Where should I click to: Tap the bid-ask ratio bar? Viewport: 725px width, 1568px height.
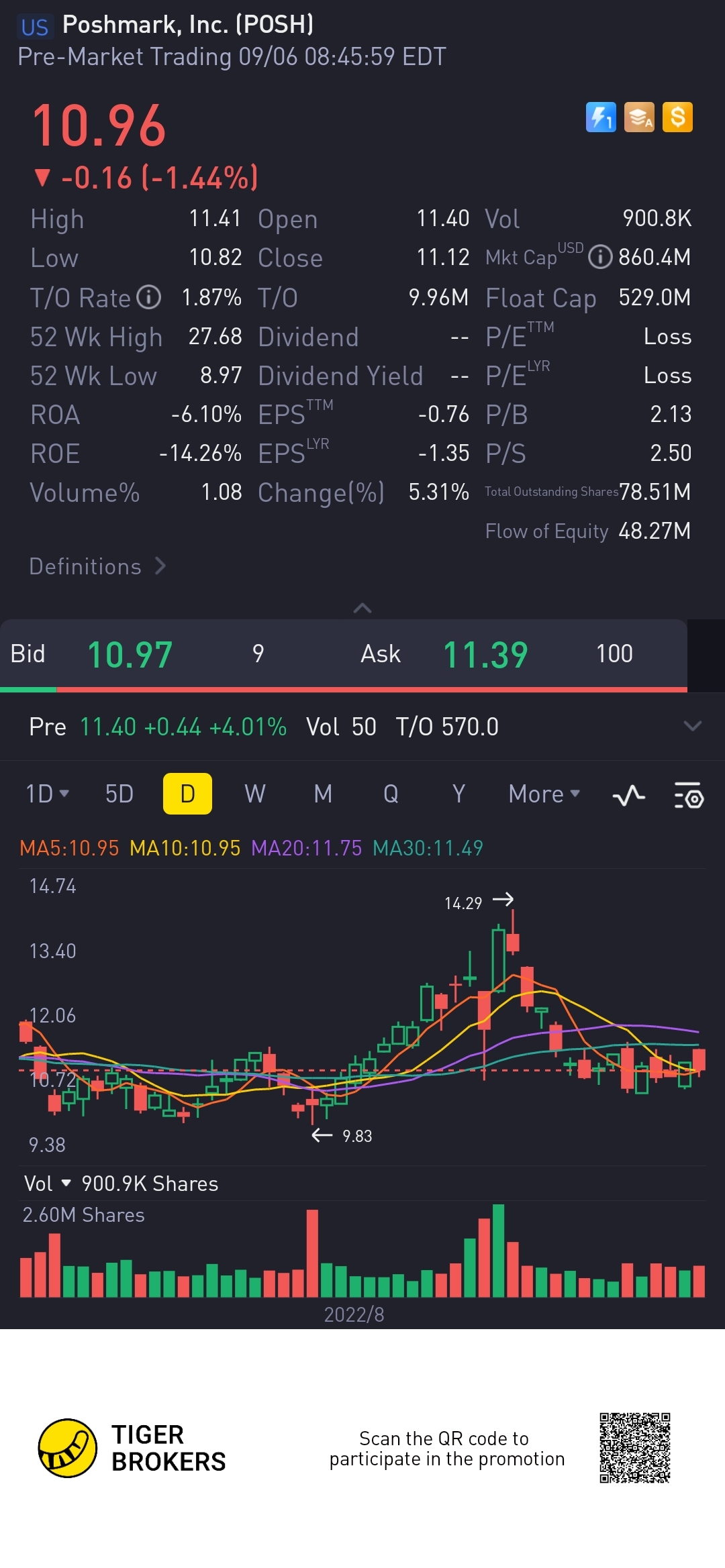pyautogui.click(x=344, y=689)
